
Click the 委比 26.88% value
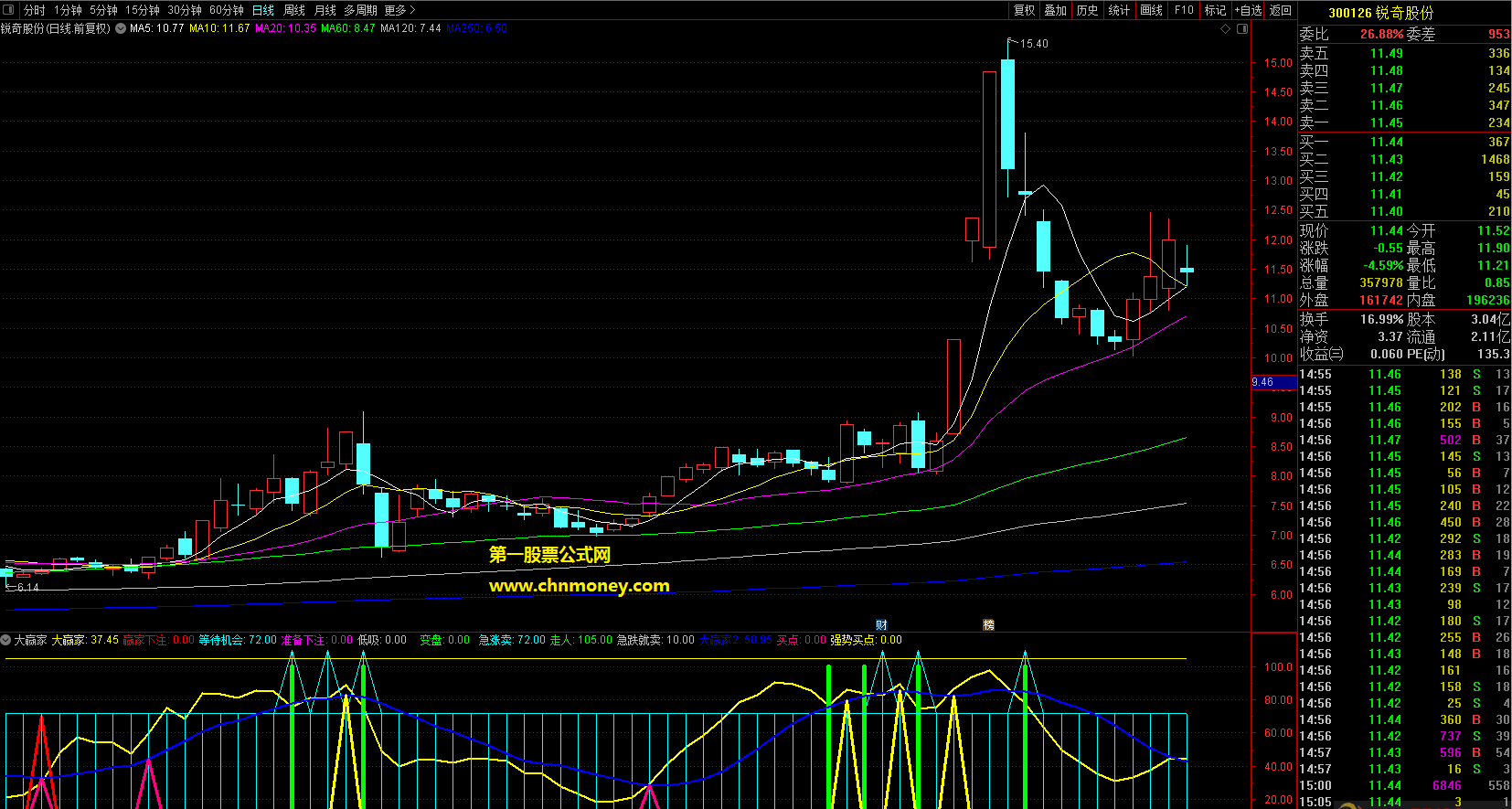(x=1381, y=35)
